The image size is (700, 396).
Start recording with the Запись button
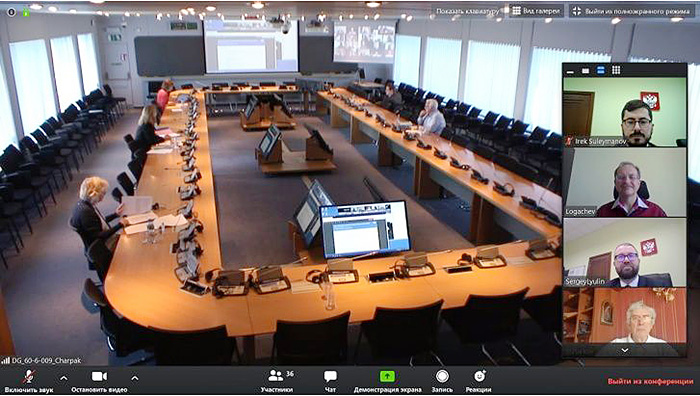tap(442, 381)
